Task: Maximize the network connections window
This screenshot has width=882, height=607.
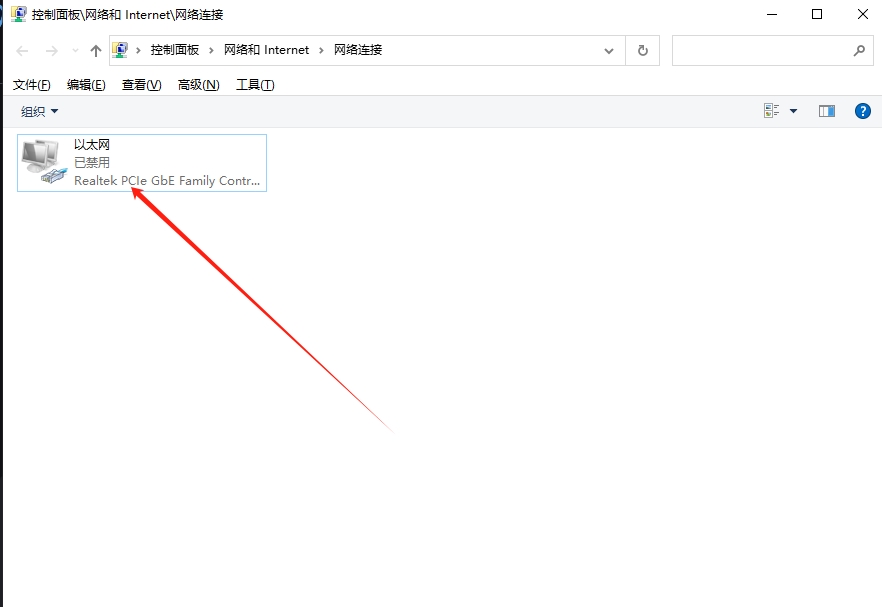Action: tap(817, 14)
